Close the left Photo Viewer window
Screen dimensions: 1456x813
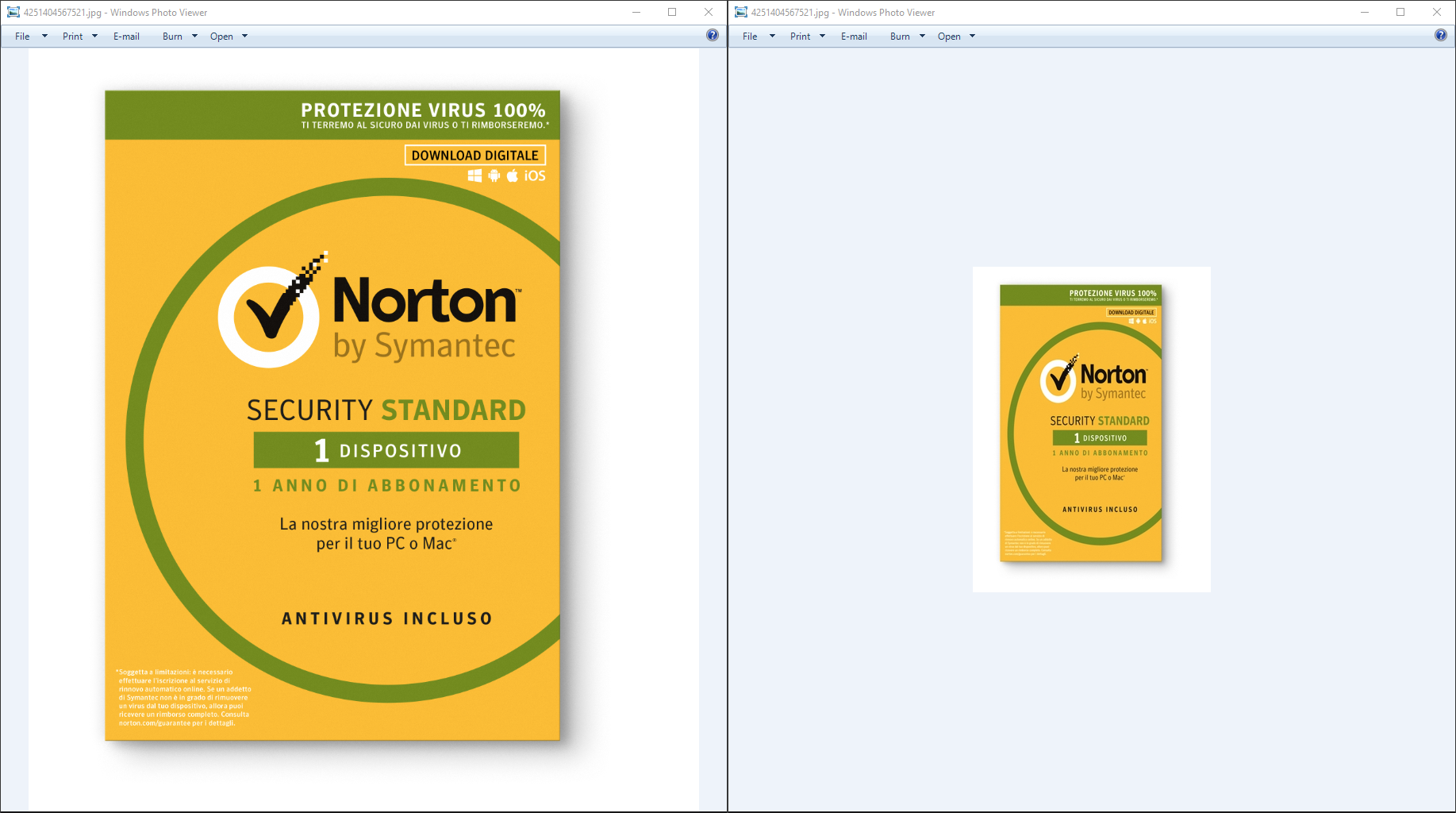point(709,12)
